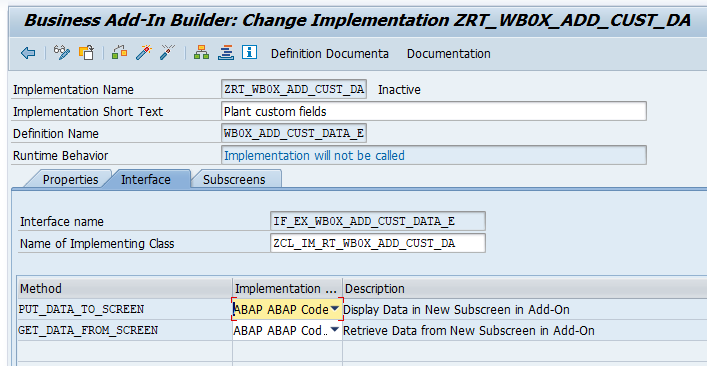The image size is (707, 366).
Task: Click 'Display Data in New Subscreen in Add-On'
Action: tap(456, 310)
